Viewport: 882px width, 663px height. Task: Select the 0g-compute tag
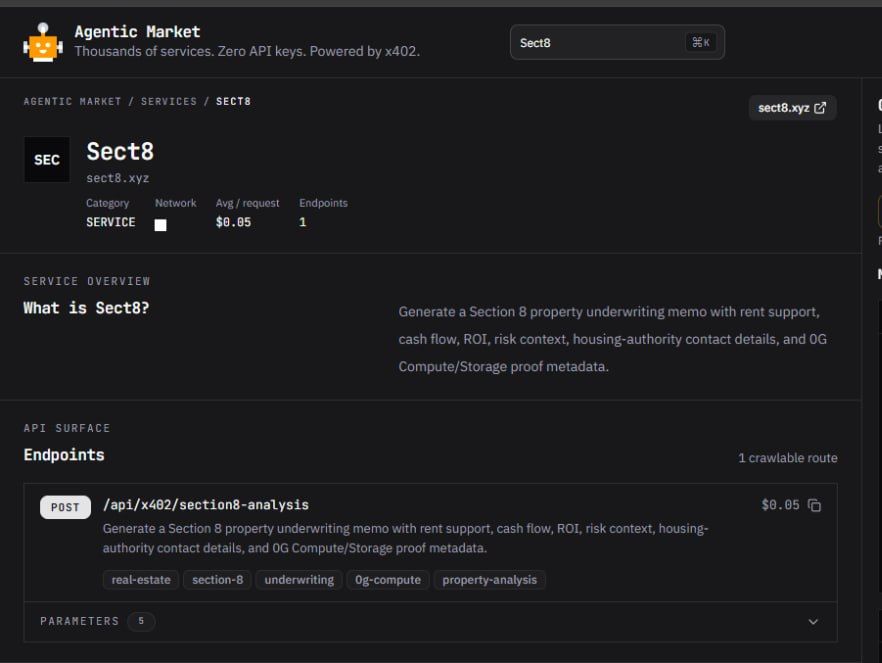click(388, 580)
